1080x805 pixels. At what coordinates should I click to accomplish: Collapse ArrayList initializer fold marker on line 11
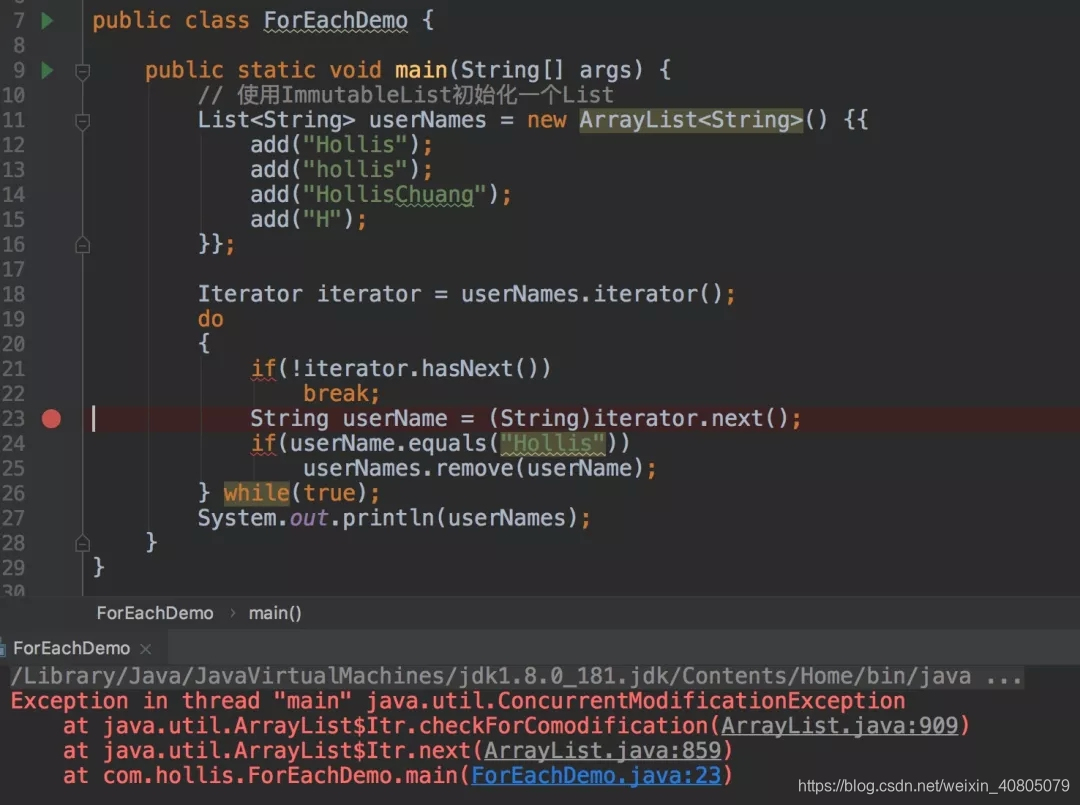pyautogui.click(x=83, y=121)
